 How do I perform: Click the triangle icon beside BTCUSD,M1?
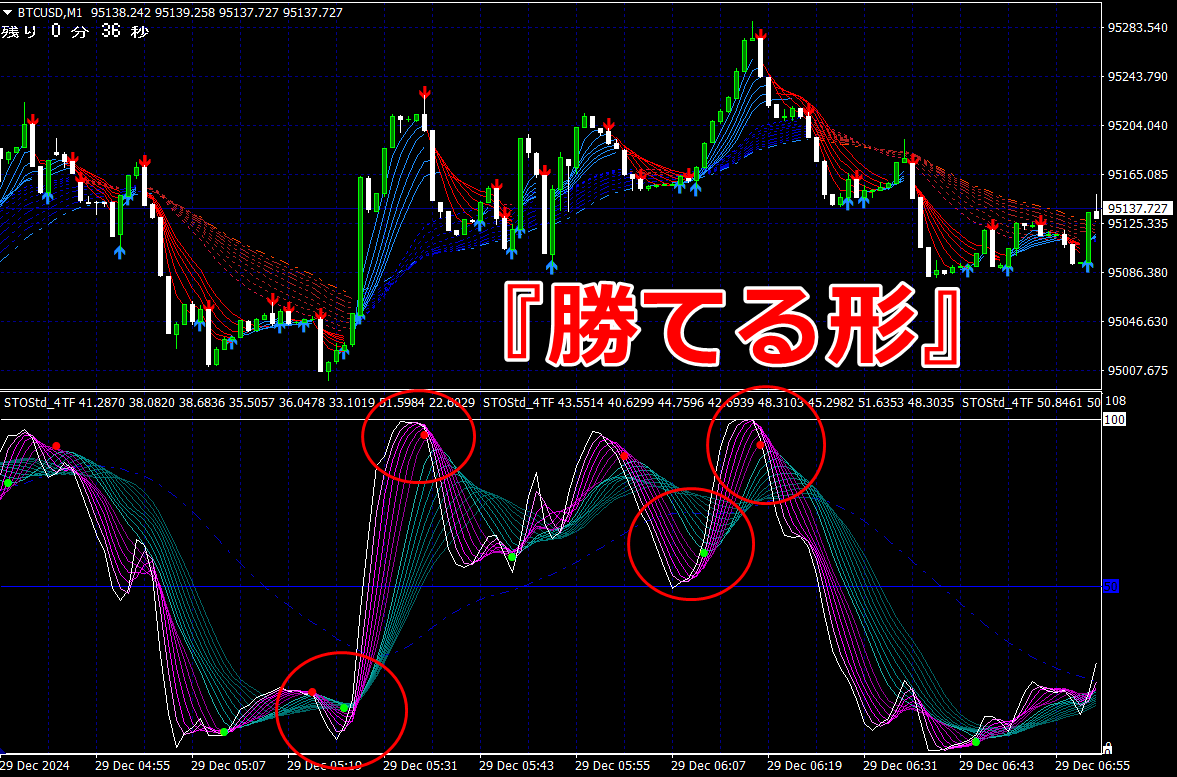point(8,13)
